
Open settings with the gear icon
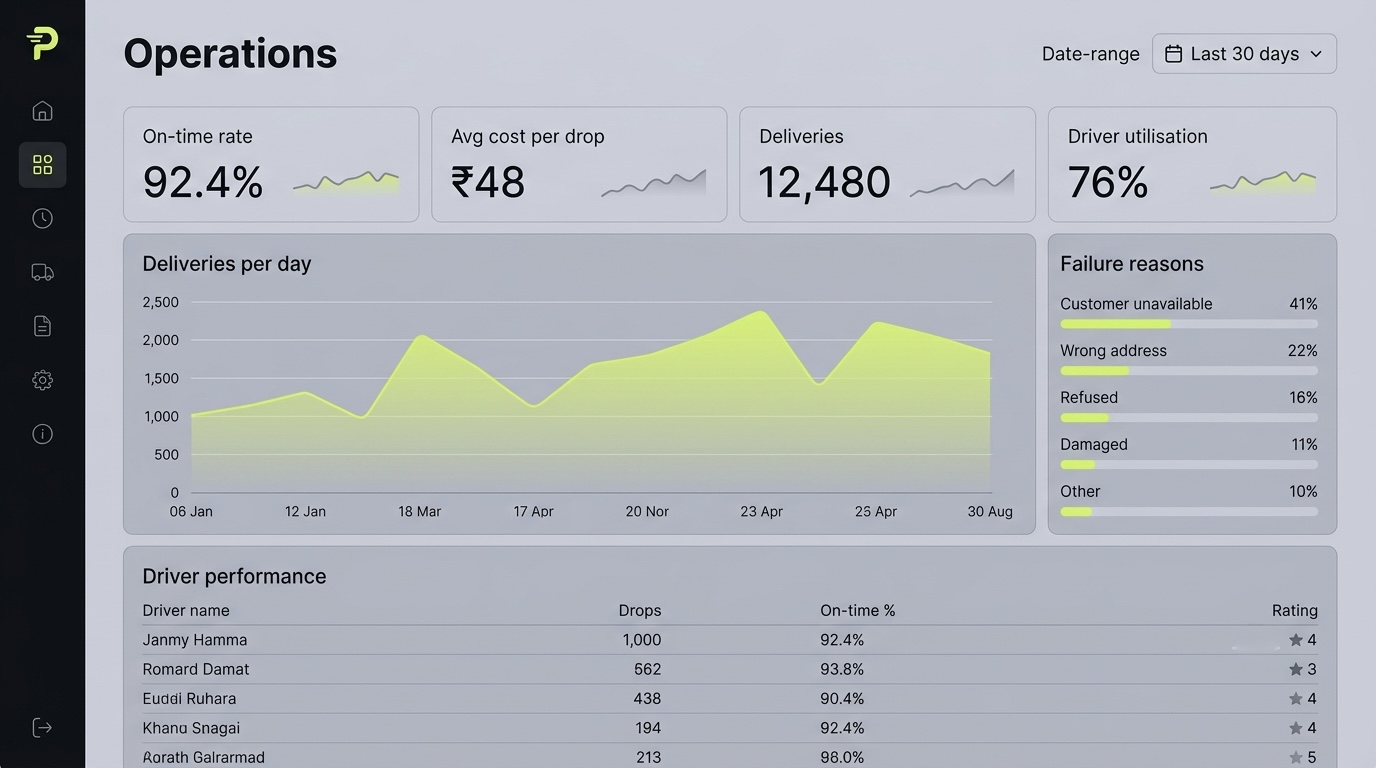[42, 380]
